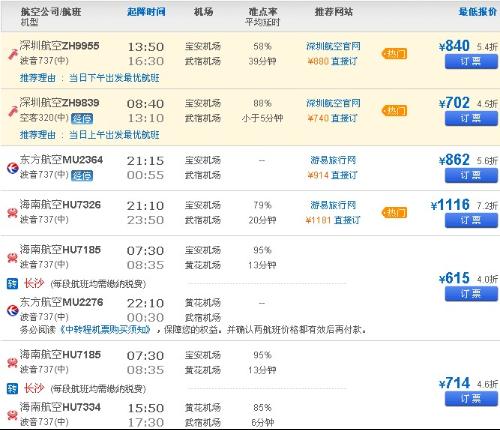Book the ¥862 MU2364 flight with 订票
The height and width of the screenshot is (430, 500).
(471, 176)
